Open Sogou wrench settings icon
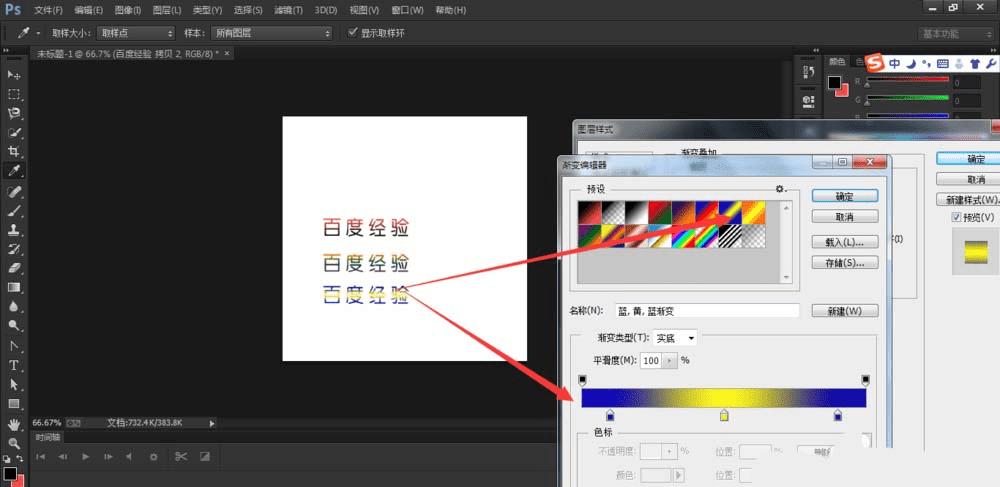This screenshot has width=1000, height=487. point(991,63)
